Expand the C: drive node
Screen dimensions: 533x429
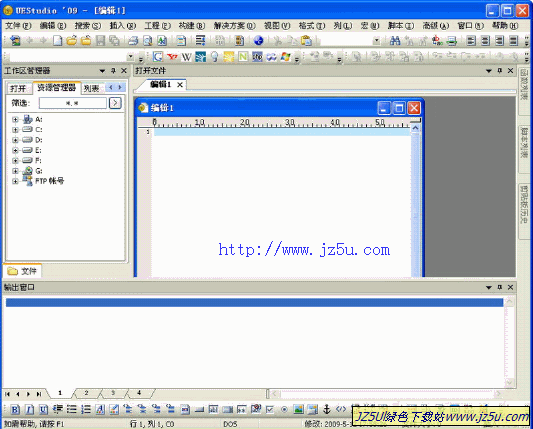click(x=15, y=130)
